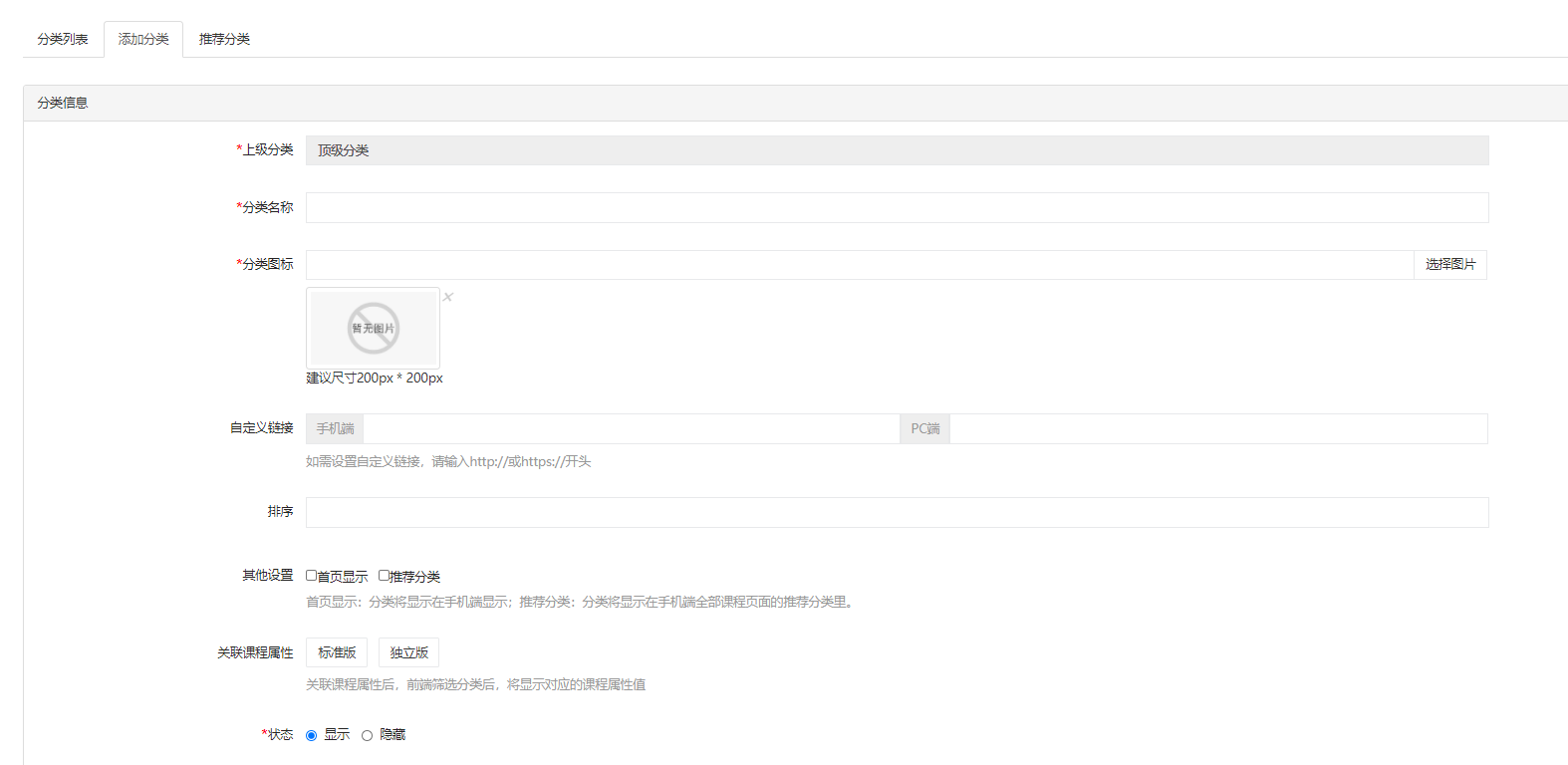Click the hint text starting 如需设置自定义链接
This screenshot has height=765, width=1568.
pos(448,461)
